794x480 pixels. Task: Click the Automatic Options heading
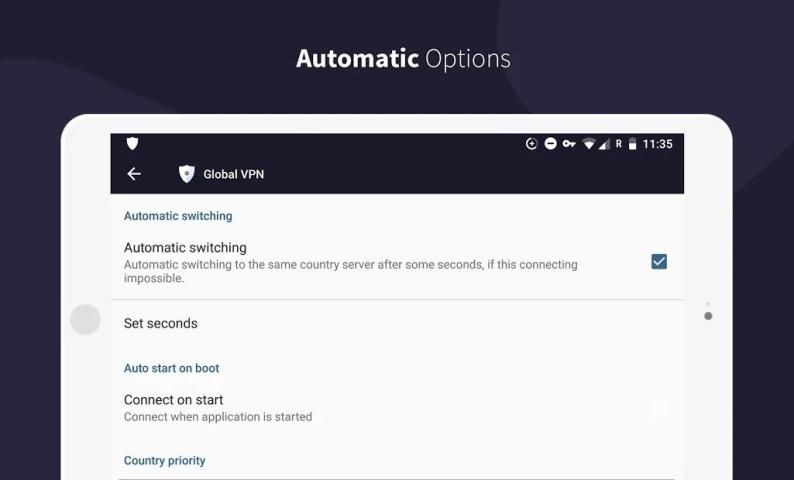tap(403, 58)
